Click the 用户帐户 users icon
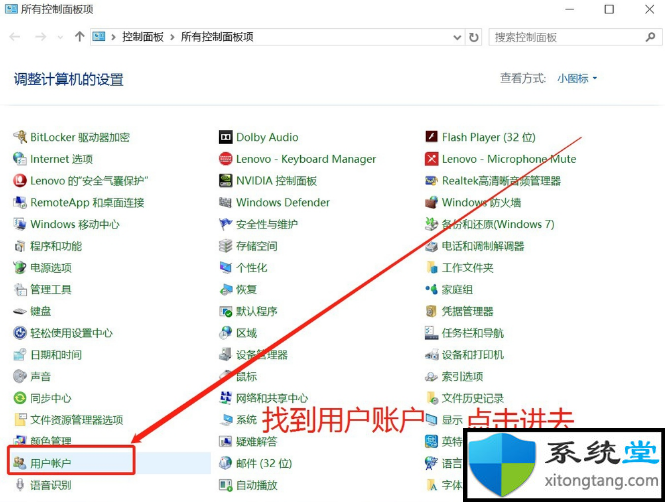This screenshot has height=502, width=665. [20, 463]
